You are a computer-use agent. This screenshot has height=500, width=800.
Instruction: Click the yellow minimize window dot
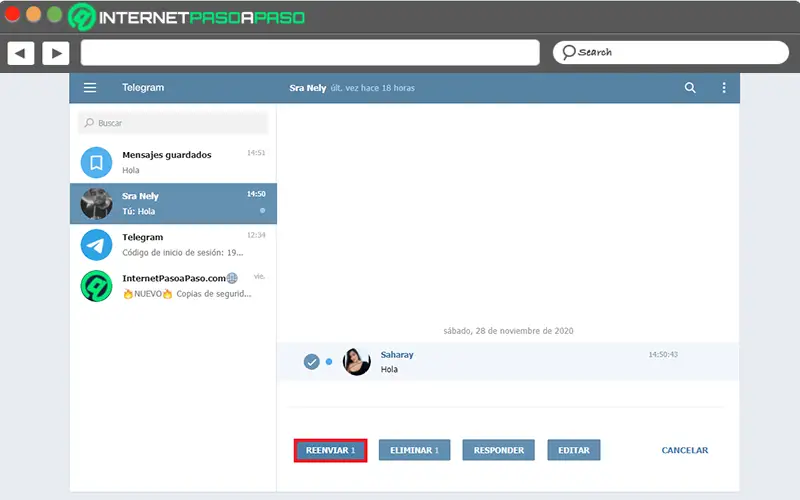(x=33, y=15)
